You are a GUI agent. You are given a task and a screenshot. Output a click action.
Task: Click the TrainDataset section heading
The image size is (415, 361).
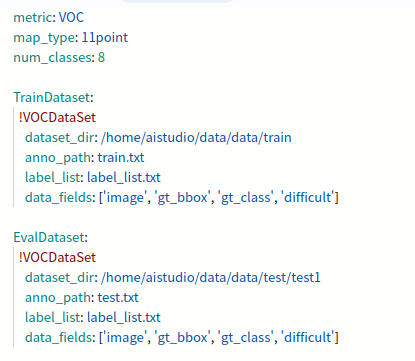click(x=53, y=97)
